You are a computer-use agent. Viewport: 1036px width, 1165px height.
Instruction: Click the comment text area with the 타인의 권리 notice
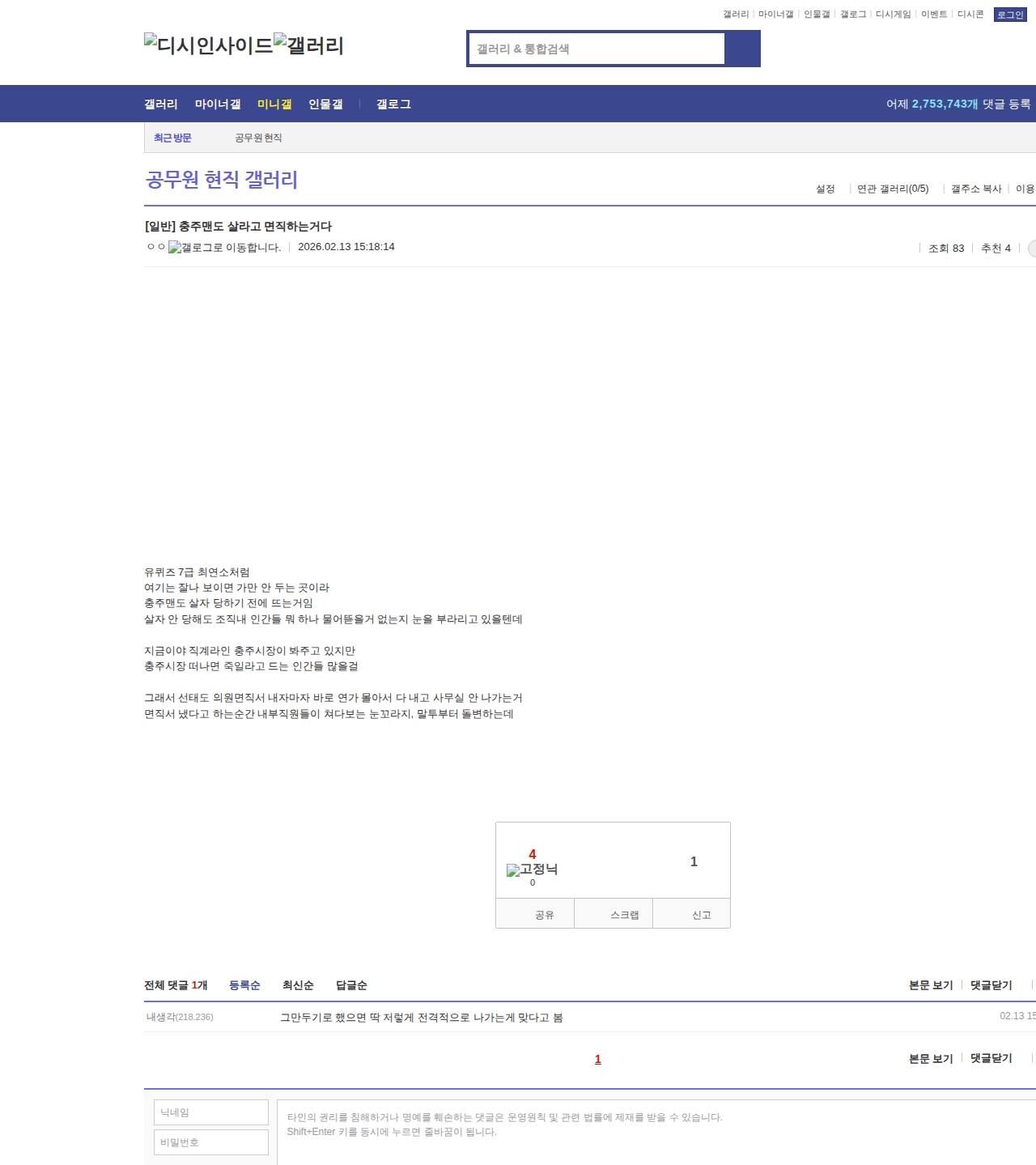point(656,1132)
